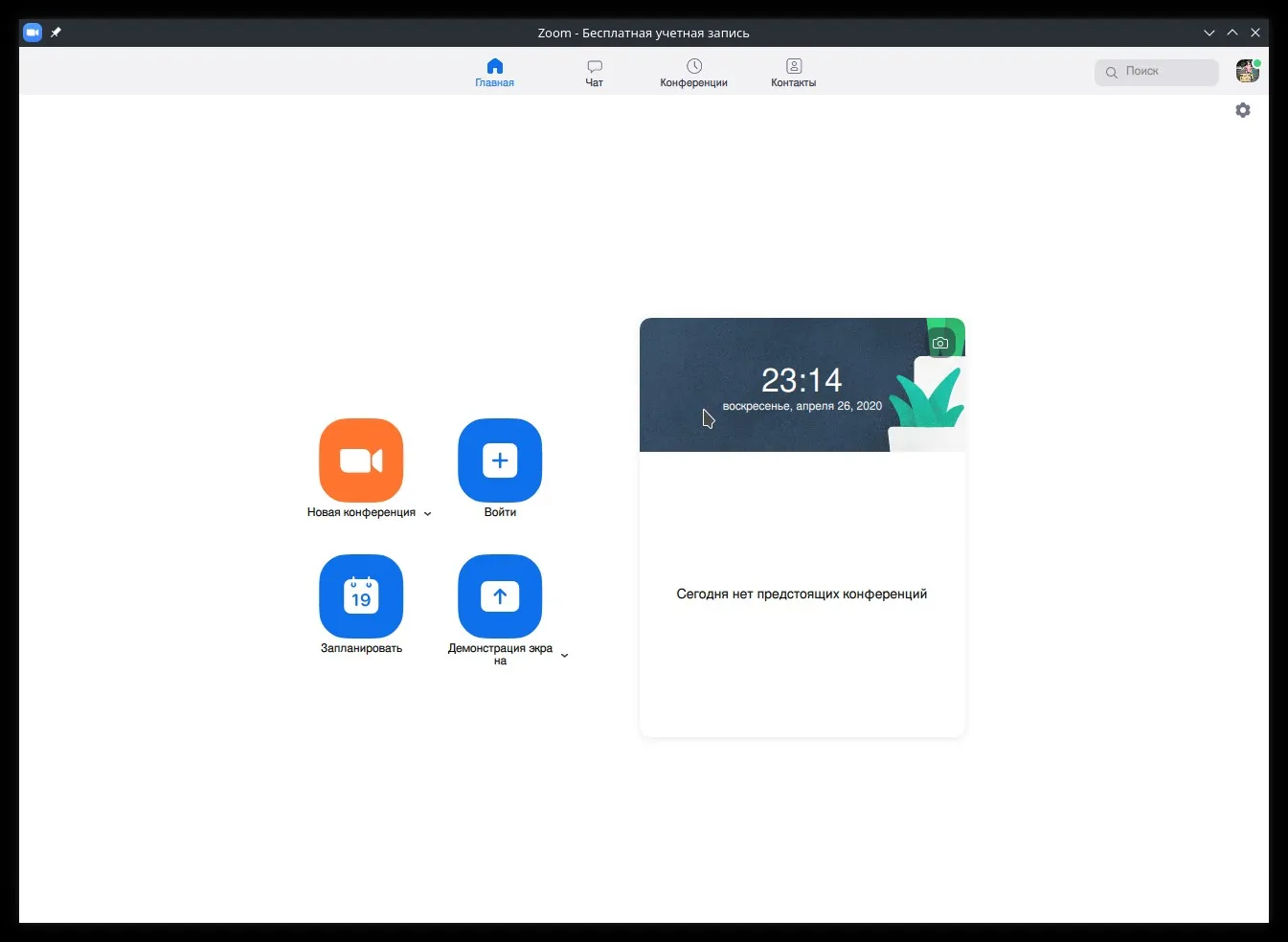
Task: Switch to the Главная tab
Action: pos(494,73)
